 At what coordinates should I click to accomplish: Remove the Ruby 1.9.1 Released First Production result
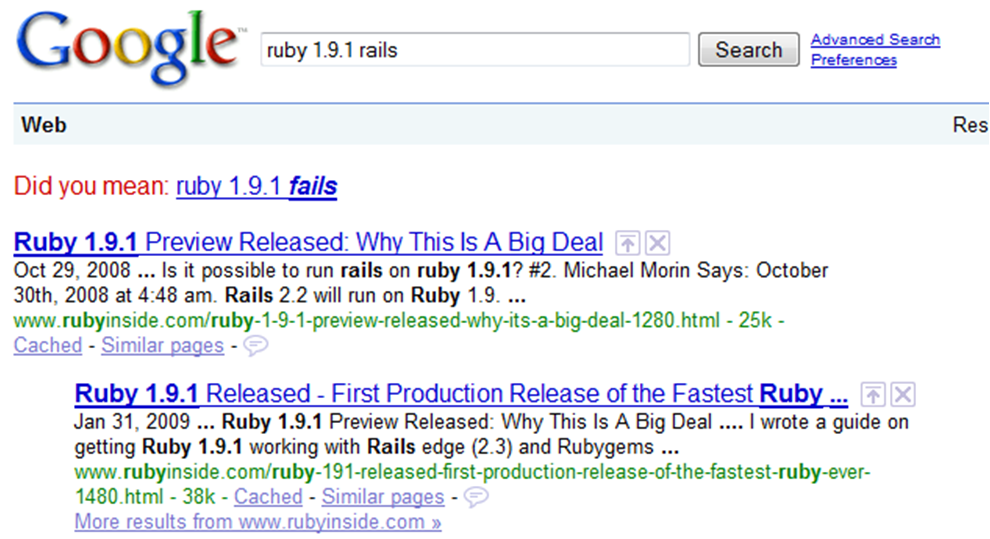(903, 395)
